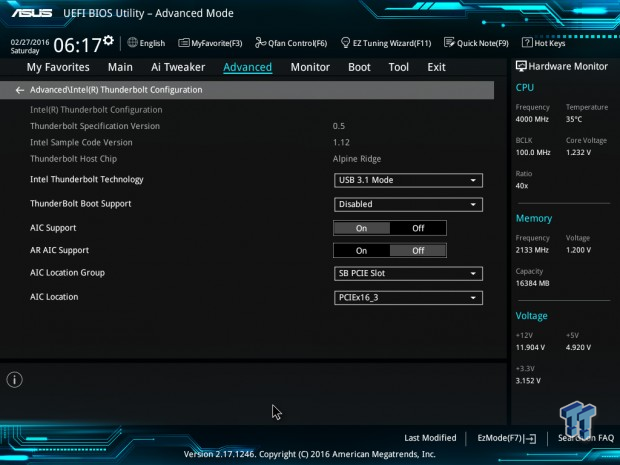Turn AR AIC Support On
Screen dimensions: 620x465
pyautogui.click(x=361, y=251)
